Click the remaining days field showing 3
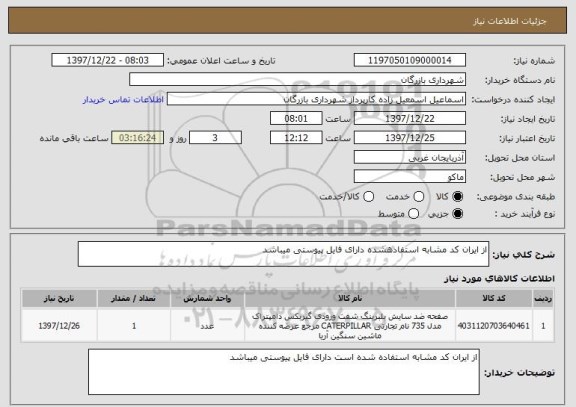The height and width of the screenshot is (407, 576). (x=215, y=138)
